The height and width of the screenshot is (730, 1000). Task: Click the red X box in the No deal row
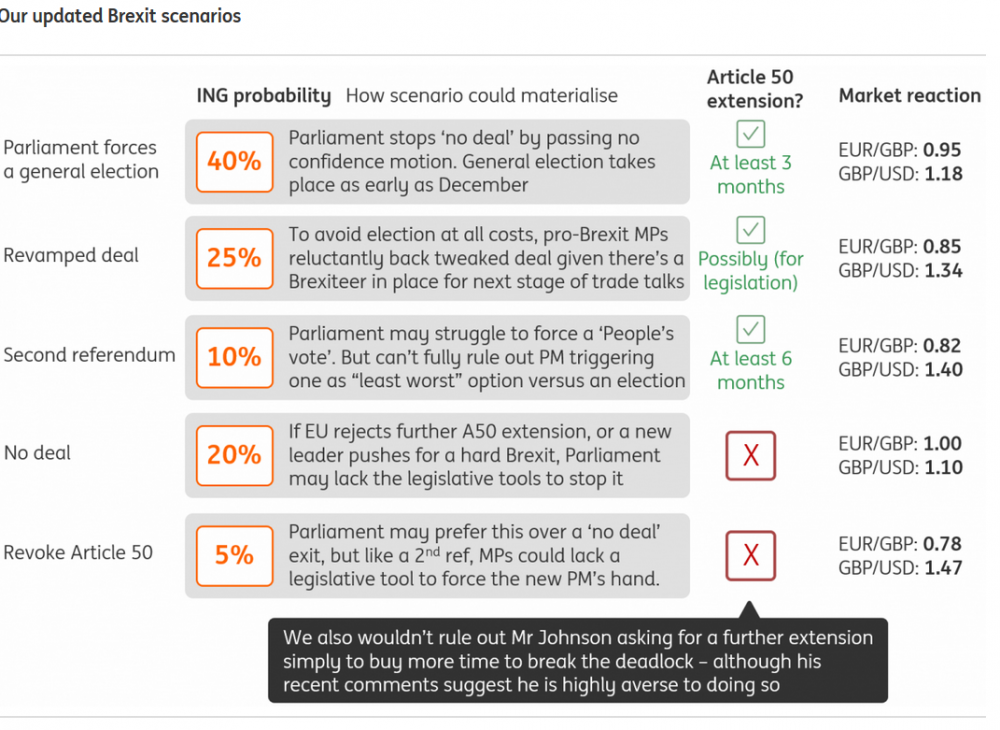tap(750, 456)
